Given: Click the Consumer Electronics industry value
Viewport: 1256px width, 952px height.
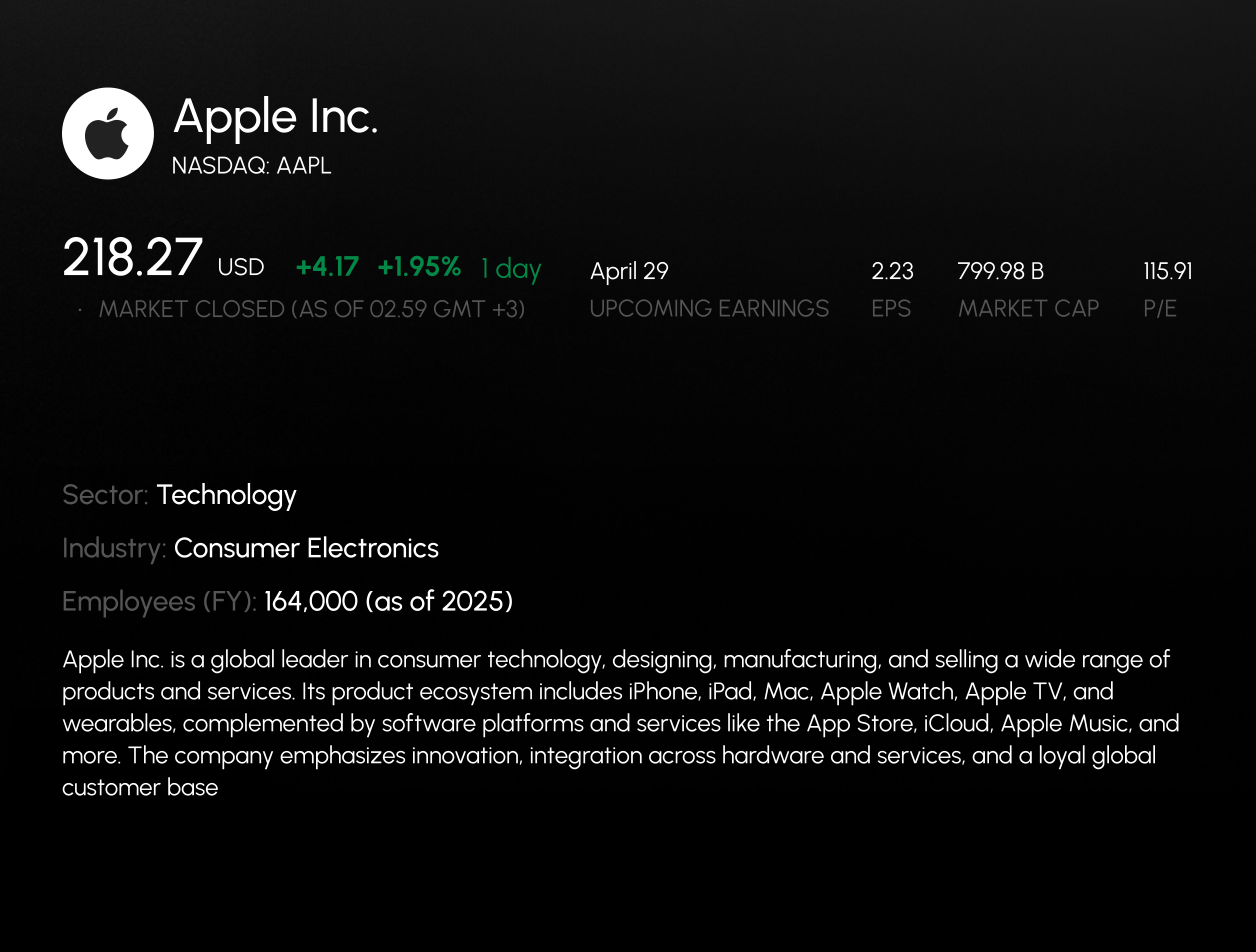Looking at the screenshot, I should (306, 548).
